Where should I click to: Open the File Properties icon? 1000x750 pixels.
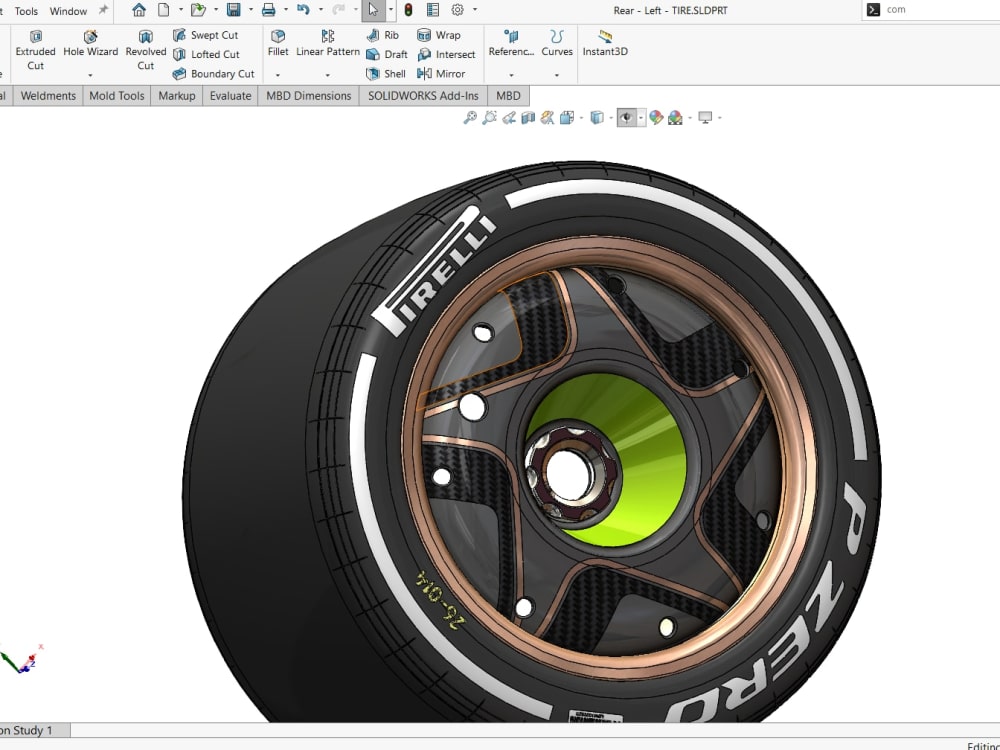pyautogui.click(x=433, y=10)
